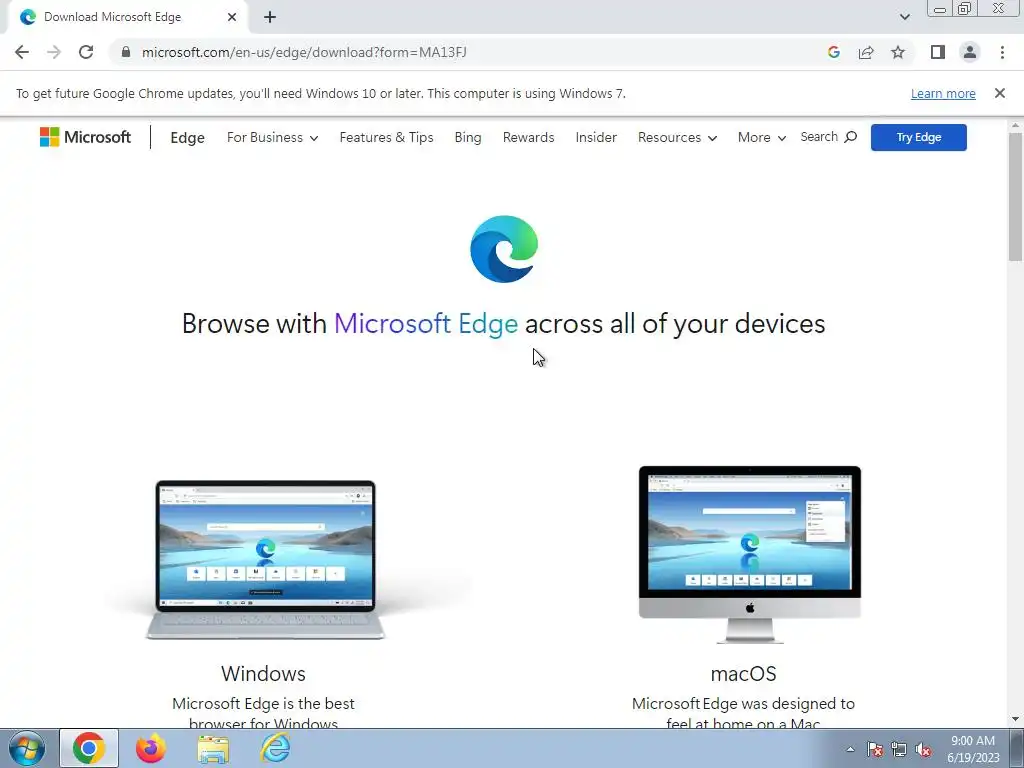Viewport: 1024px width, 768px height.
Task: Open the Chrome three-dot menu
Action: click(1002, 52)
